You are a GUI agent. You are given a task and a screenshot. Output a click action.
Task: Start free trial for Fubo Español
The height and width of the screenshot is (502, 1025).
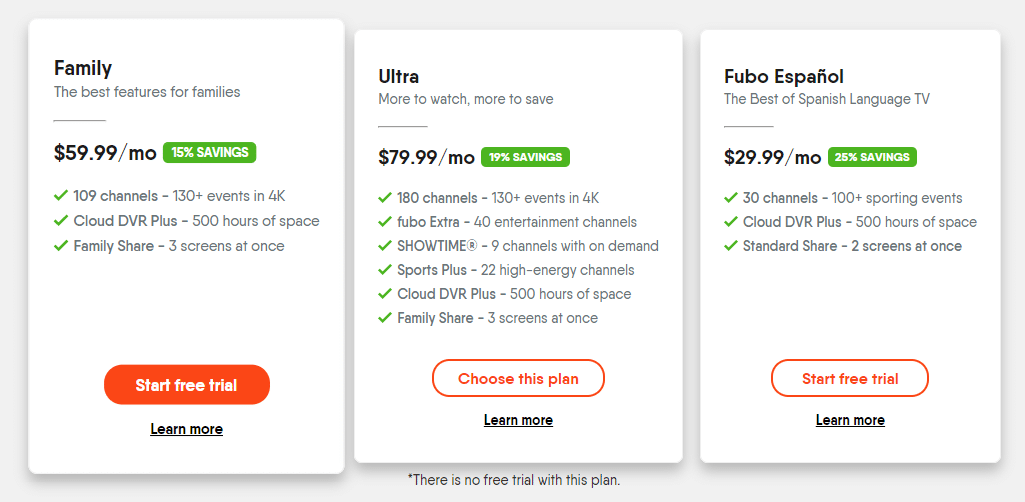(850, 379)
